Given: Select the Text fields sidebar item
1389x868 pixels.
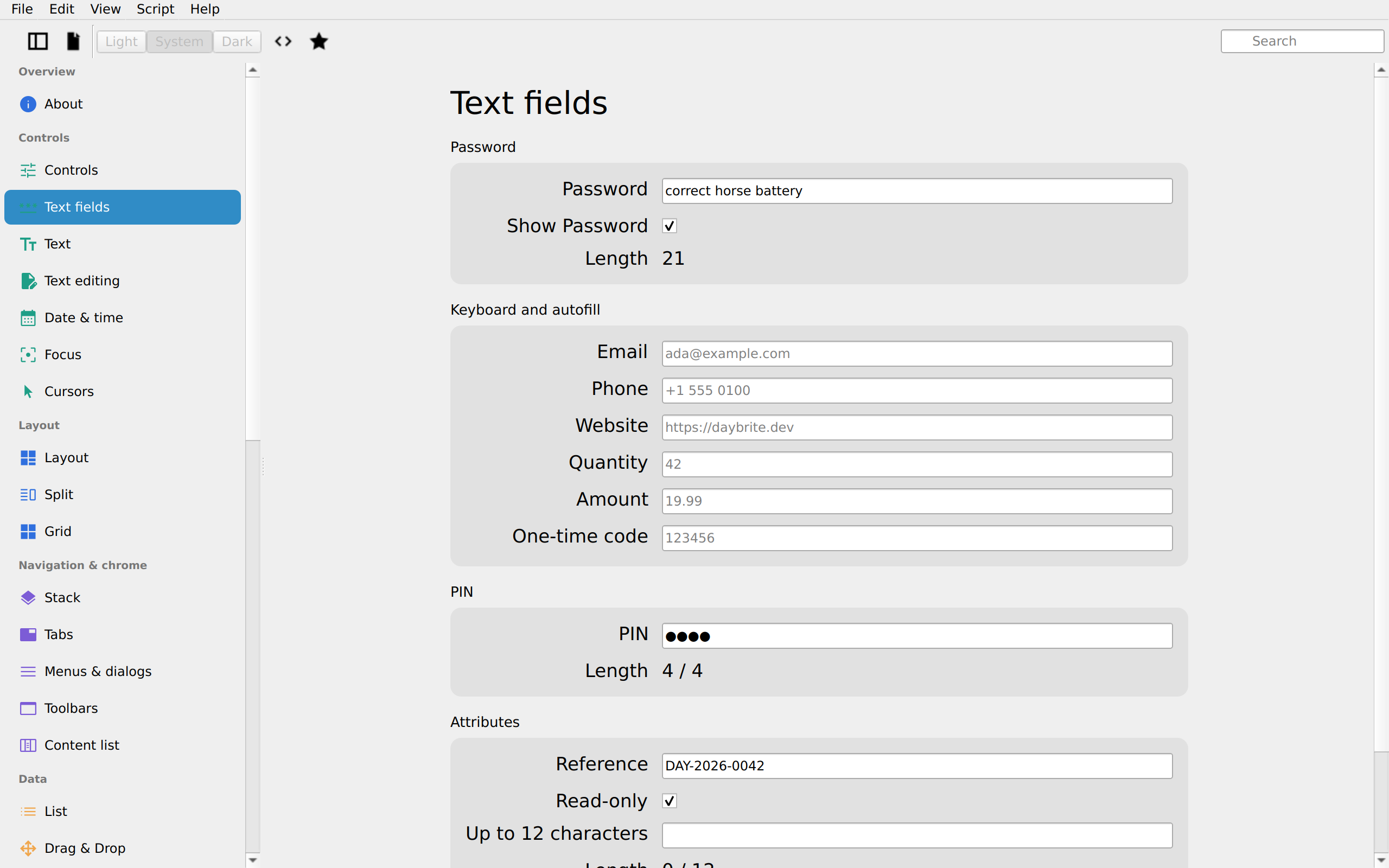Looking at the screenshot, I should pos(122,207).
